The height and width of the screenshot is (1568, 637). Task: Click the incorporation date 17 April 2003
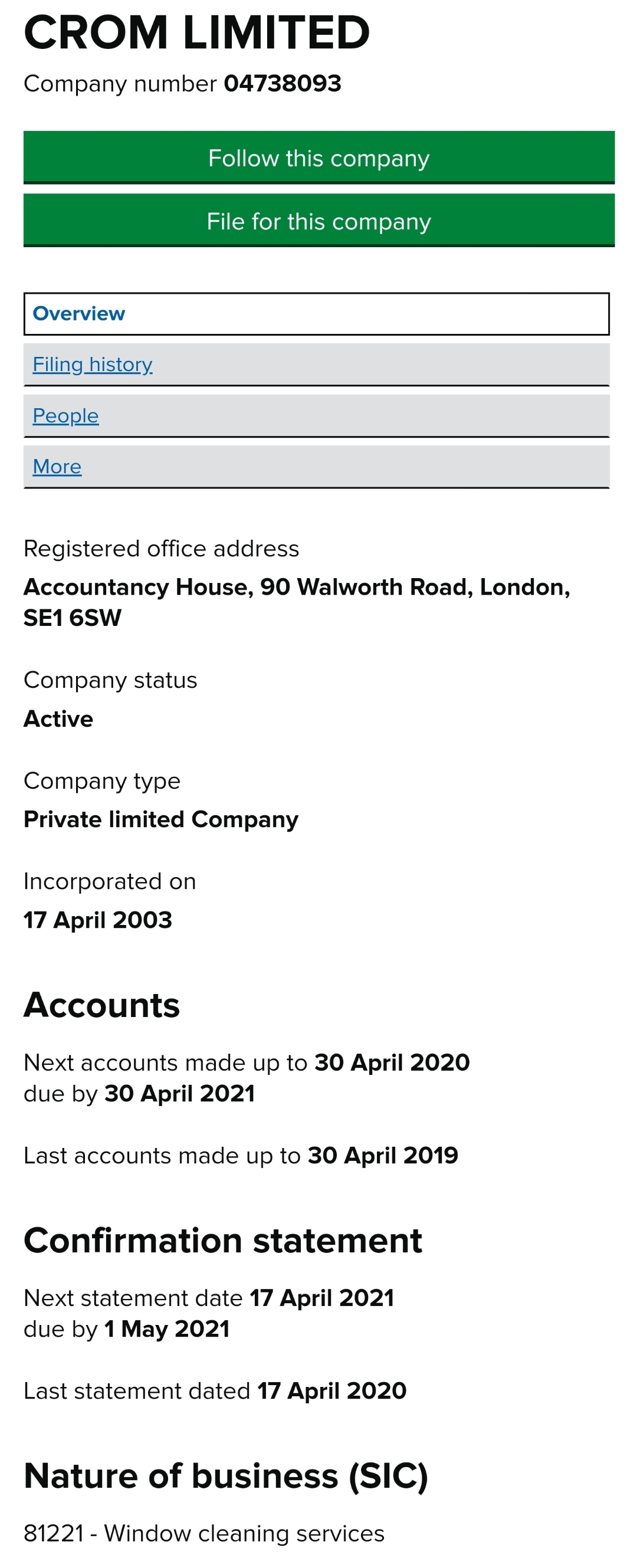click(x=98, y=920)
